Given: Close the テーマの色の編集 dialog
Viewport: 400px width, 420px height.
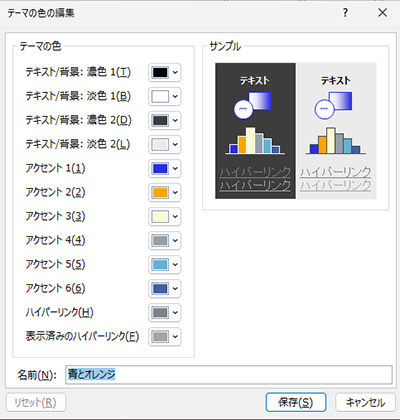Looking at the screenshot, I should (x=382, y=13).
